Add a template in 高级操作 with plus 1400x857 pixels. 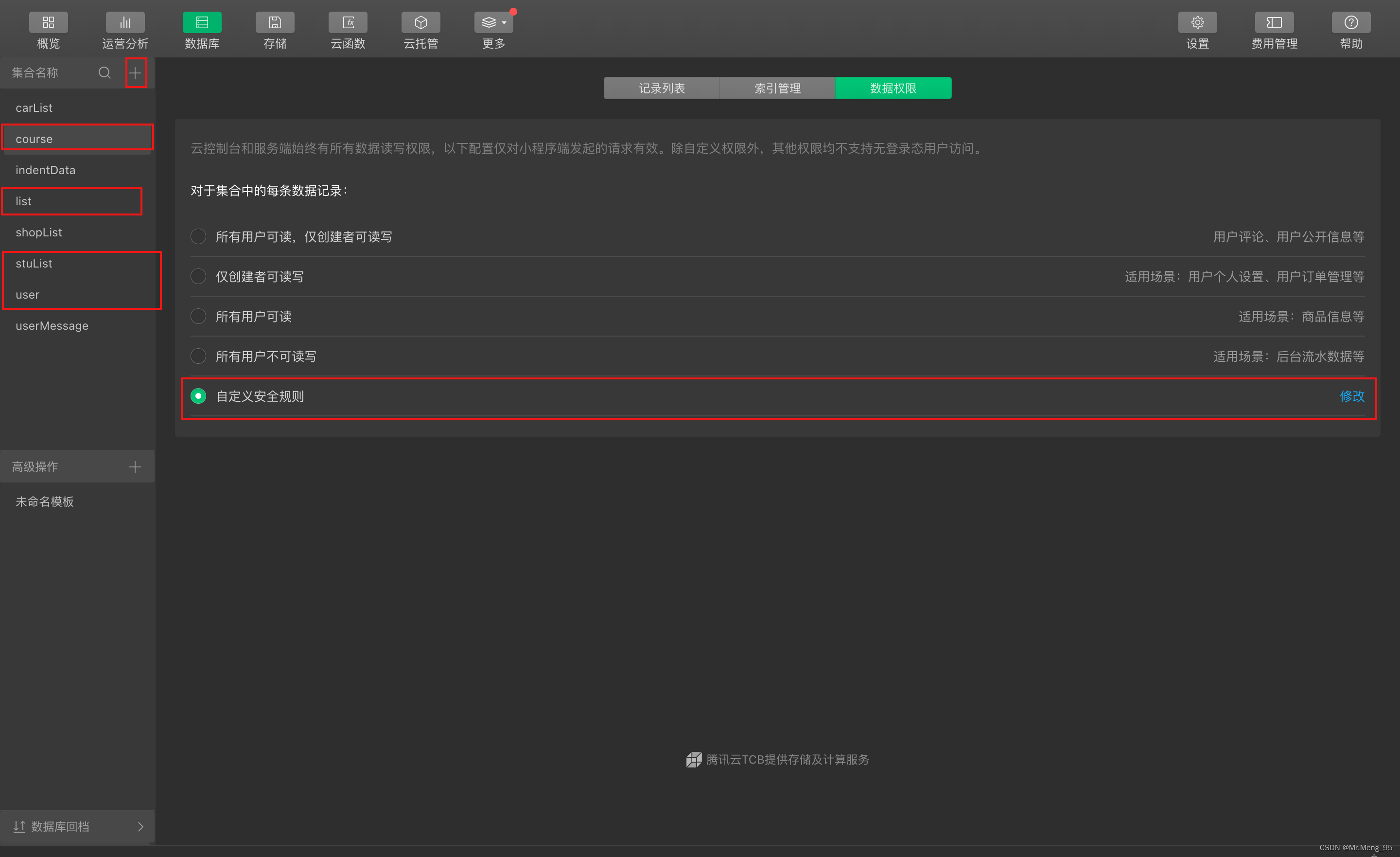click(x=135, y=467)
